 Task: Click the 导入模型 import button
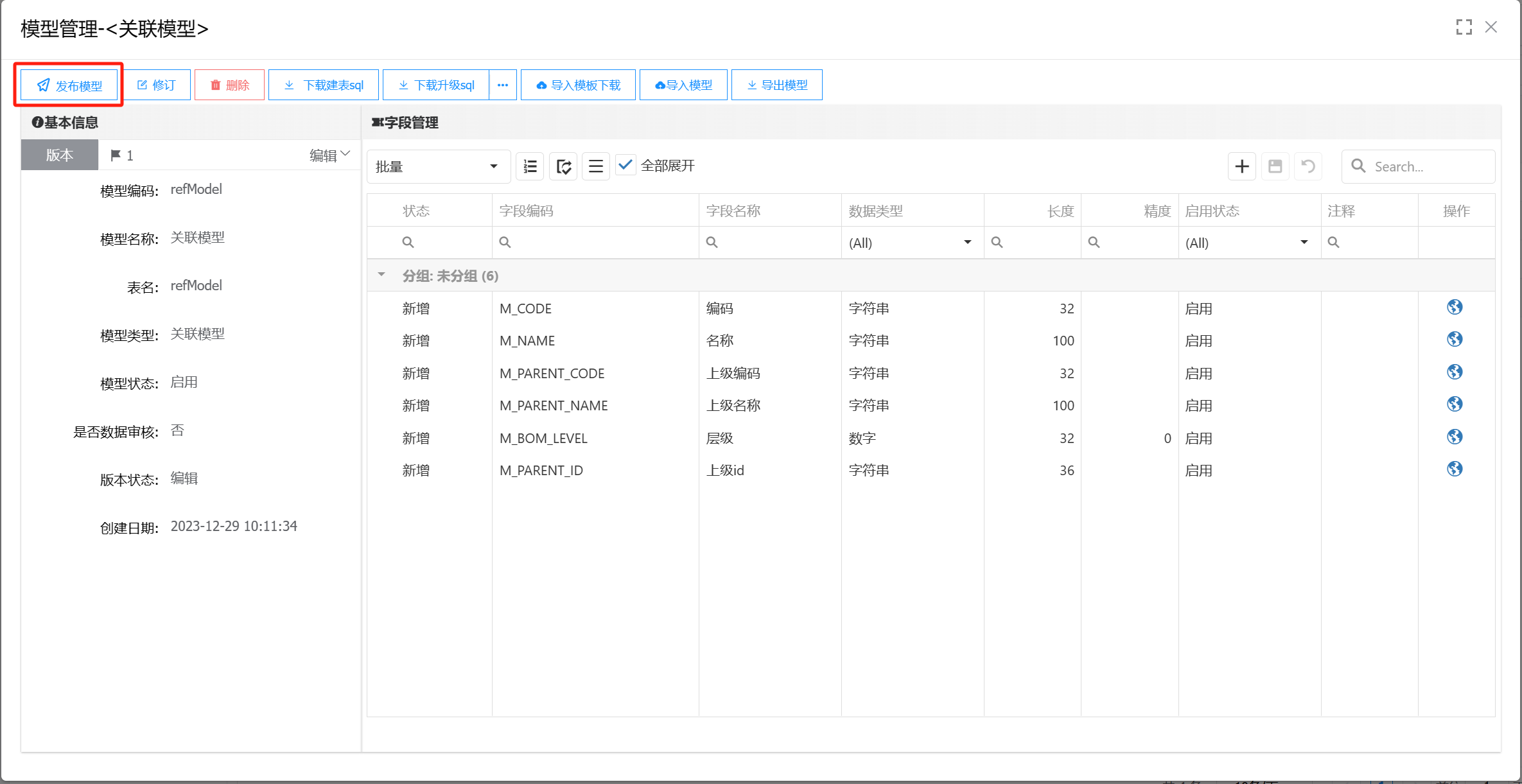click(x=683, y=85)
